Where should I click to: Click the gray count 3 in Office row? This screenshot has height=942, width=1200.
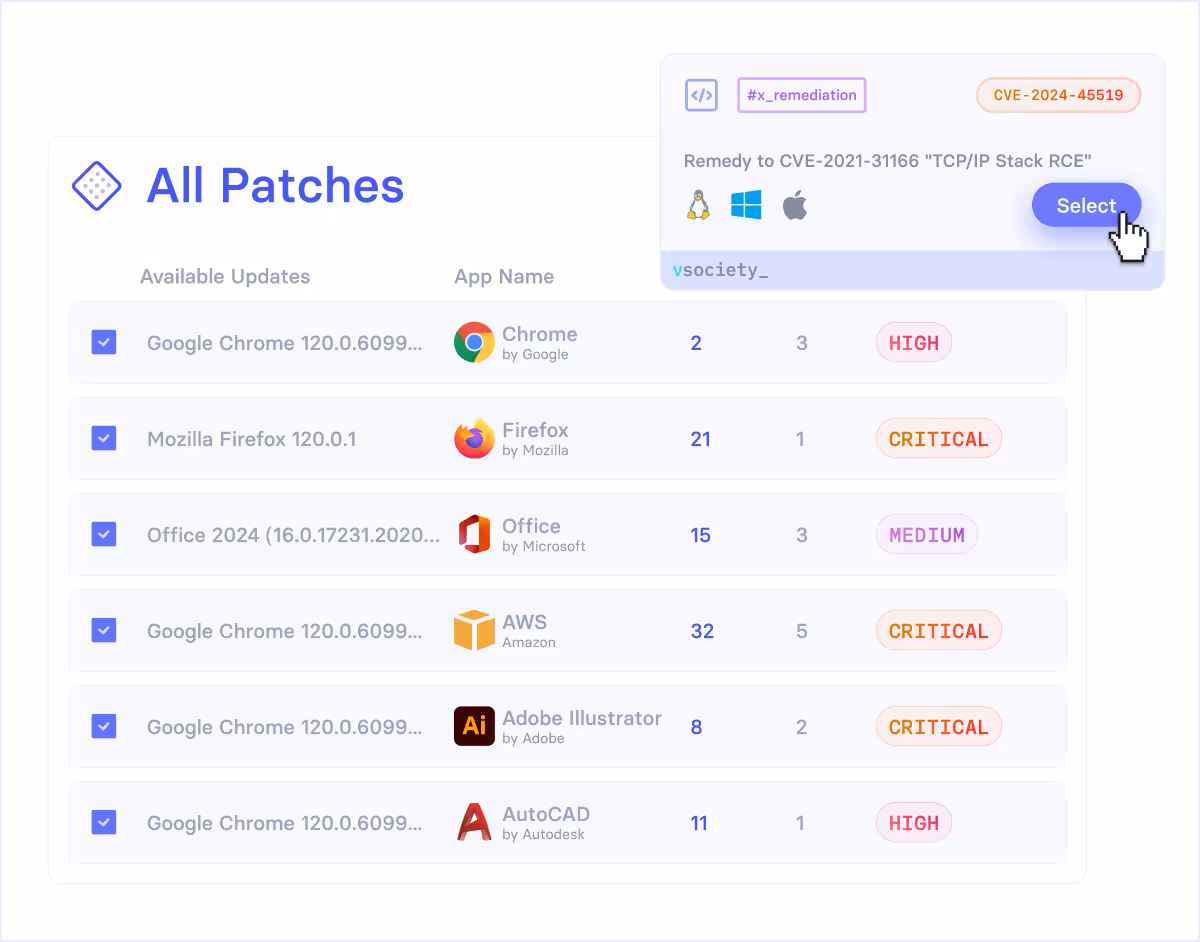[801, 535]
